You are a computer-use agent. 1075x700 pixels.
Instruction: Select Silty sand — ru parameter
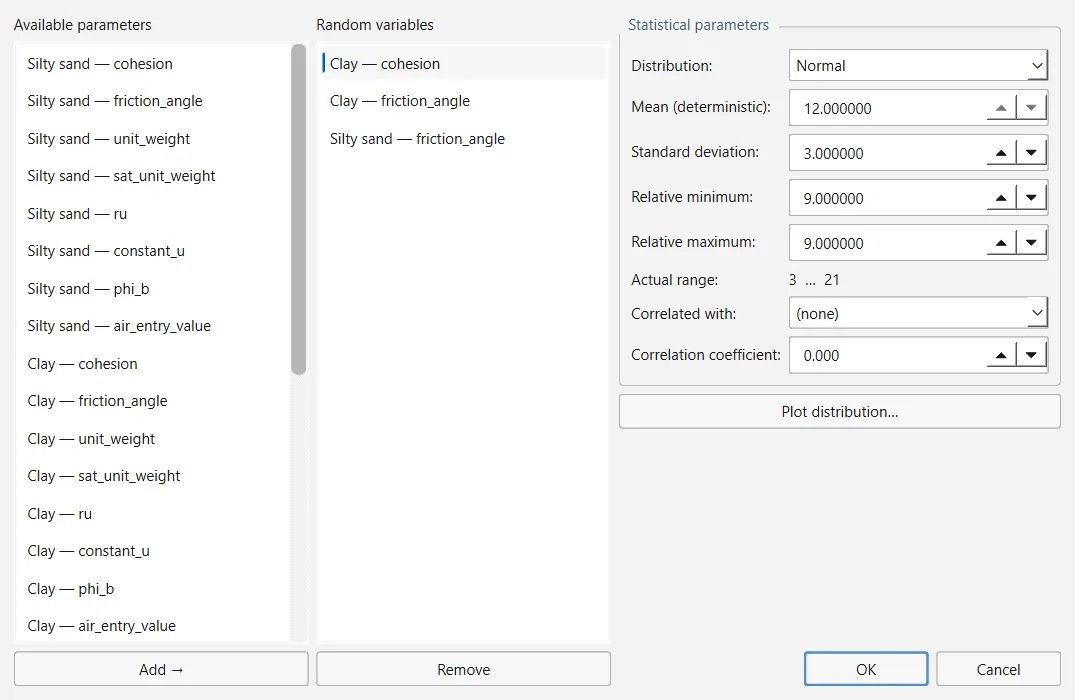click(x=154, y=214)
